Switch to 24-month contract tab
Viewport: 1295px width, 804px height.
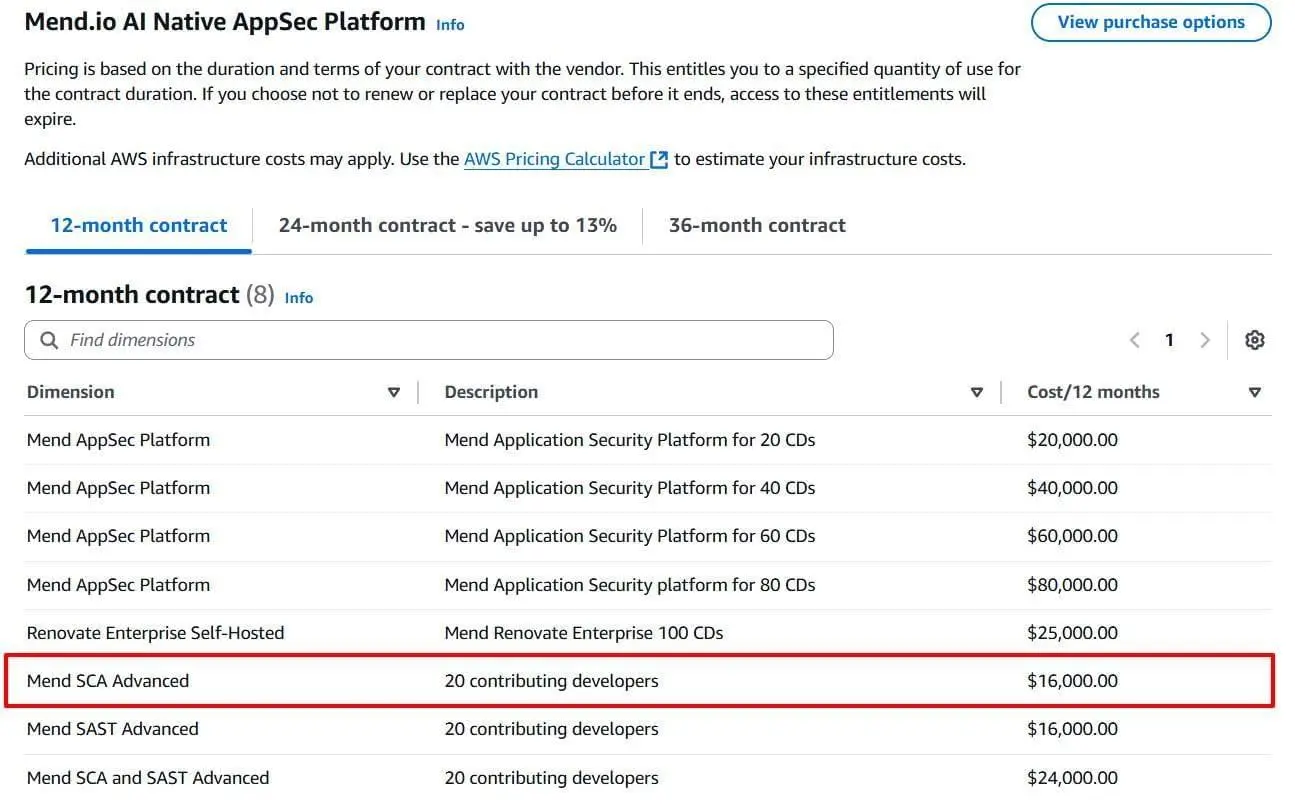[x=448, y=225]
